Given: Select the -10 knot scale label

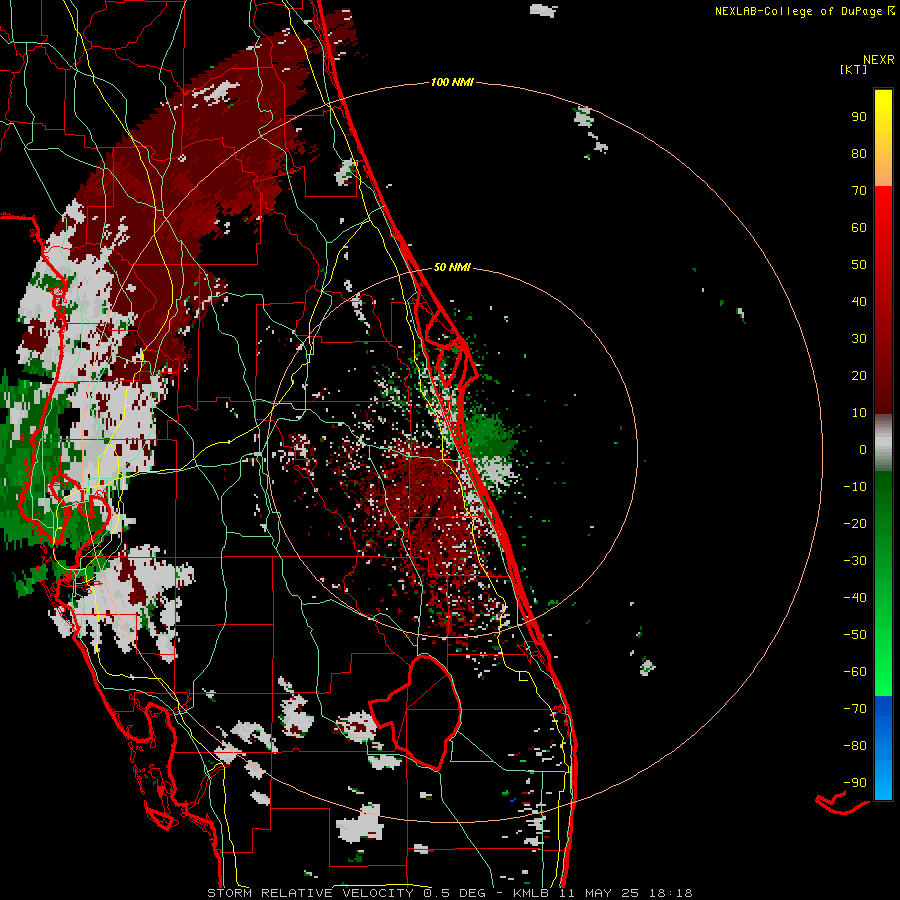Looking at the screenshot, I should (x=855, y=487).
